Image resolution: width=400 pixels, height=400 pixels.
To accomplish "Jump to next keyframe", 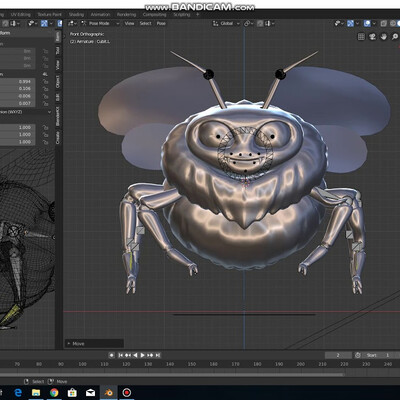I will [150, 355].
